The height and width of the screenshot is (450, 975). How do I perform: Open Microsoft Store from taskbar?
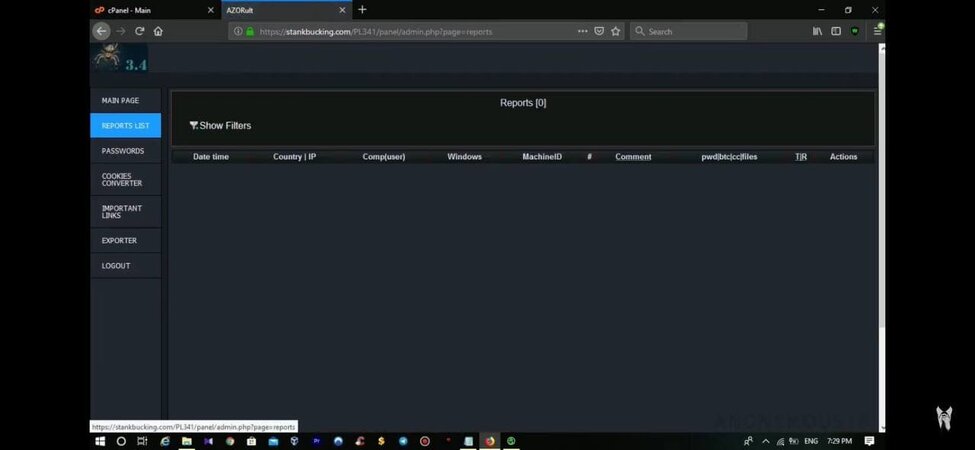[251, 441]
